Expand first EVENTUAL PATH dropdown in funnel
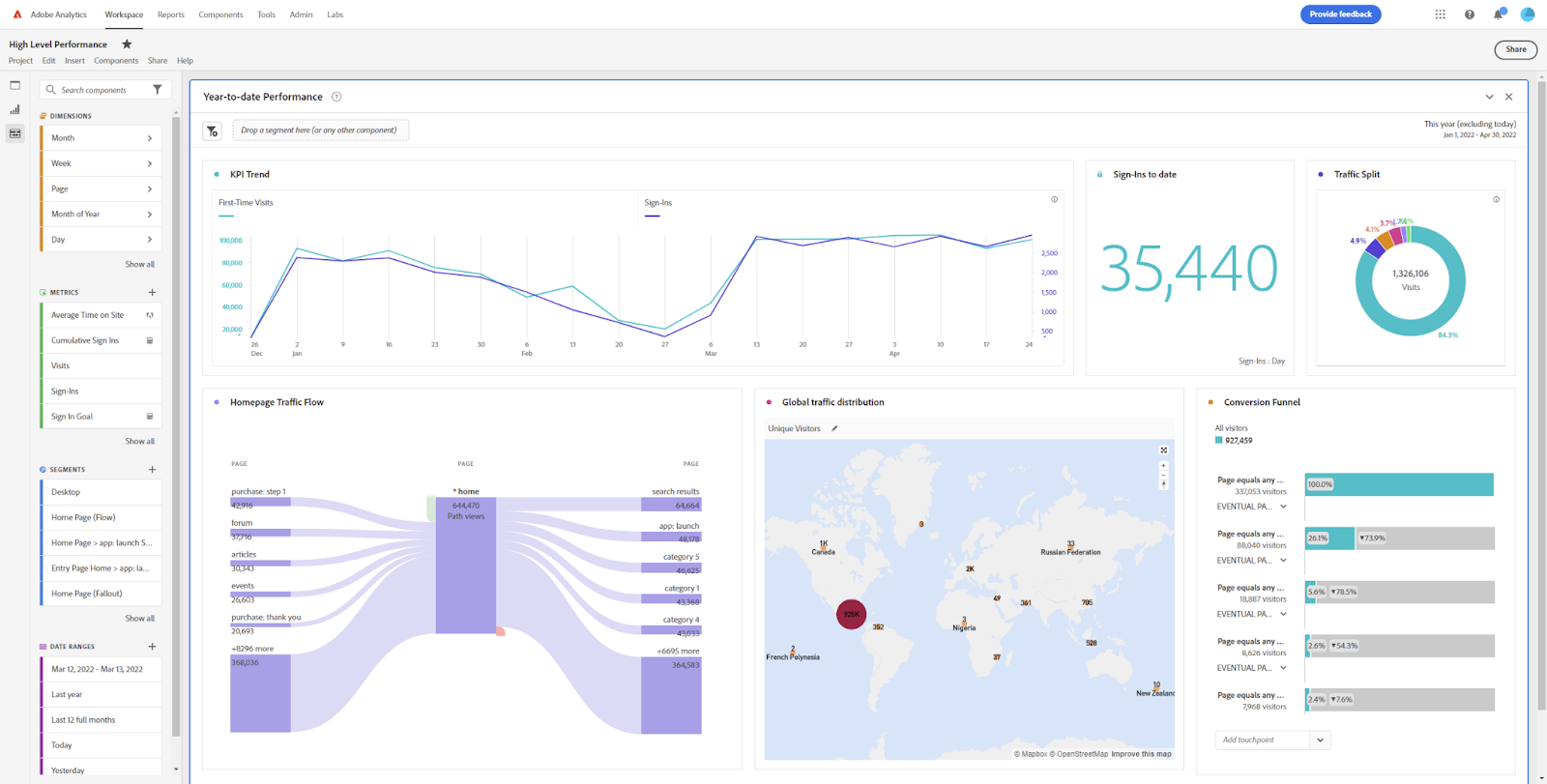1547x784 pixels. [x=1283, y=507]
